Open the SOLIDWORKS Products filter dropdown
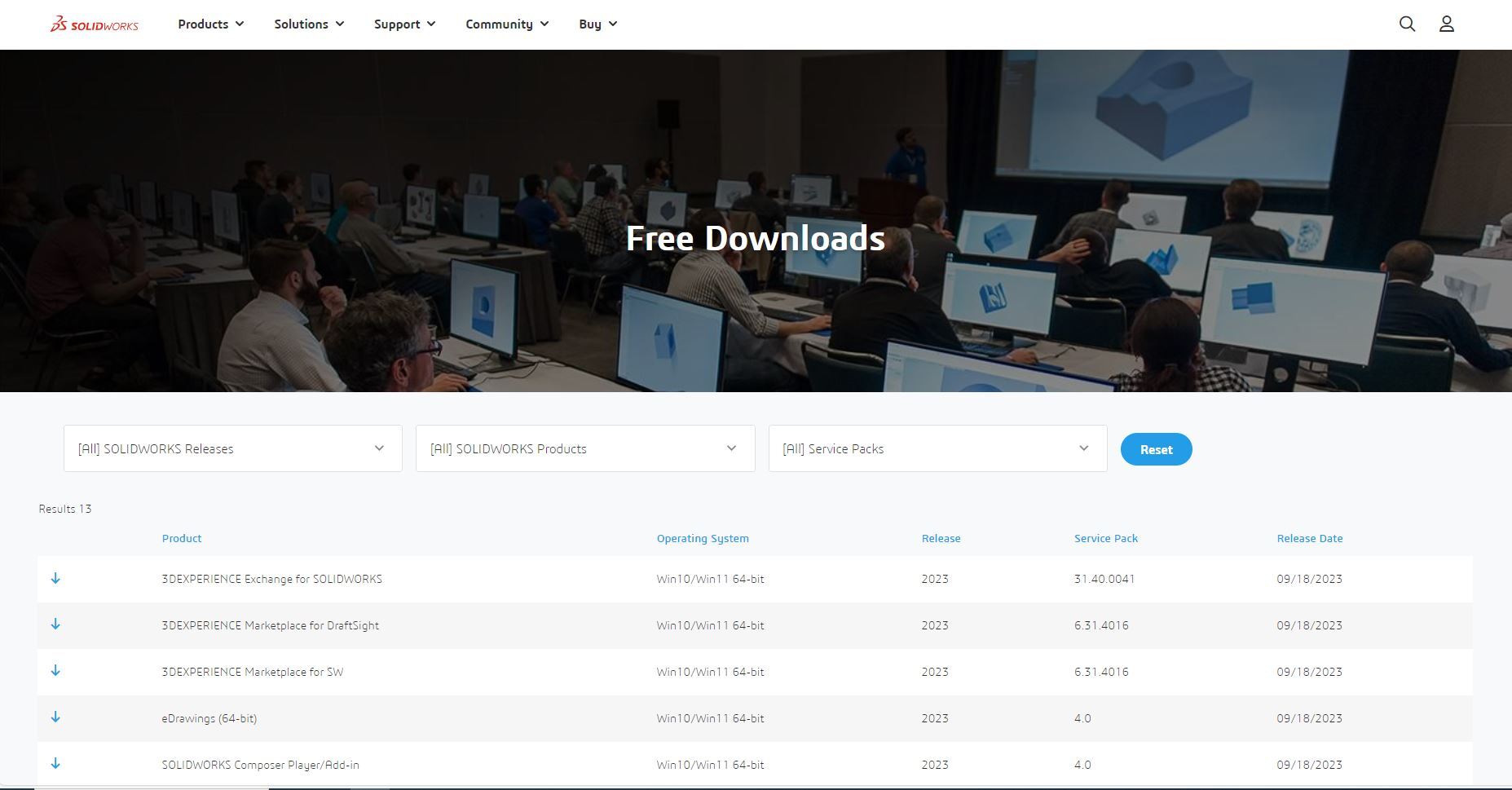 pos(584,448)
